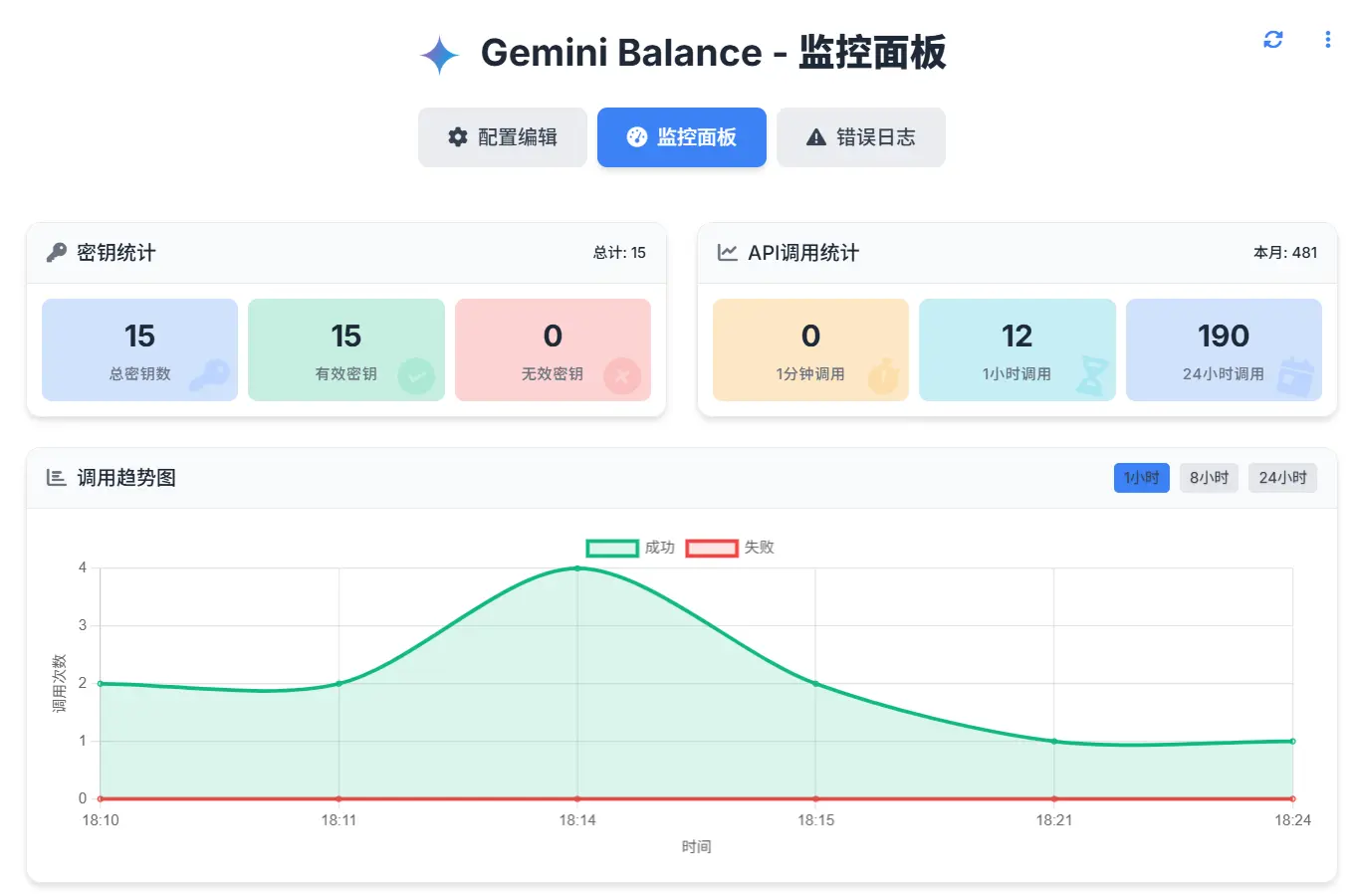Viewport: 1353px width, 896px height.
Task: Select the 监控面板 tab
Action: [x=681, y=137]
